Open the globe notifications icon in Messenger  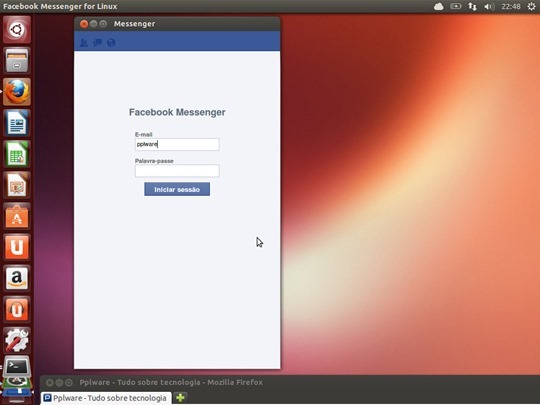pos(111,43)
